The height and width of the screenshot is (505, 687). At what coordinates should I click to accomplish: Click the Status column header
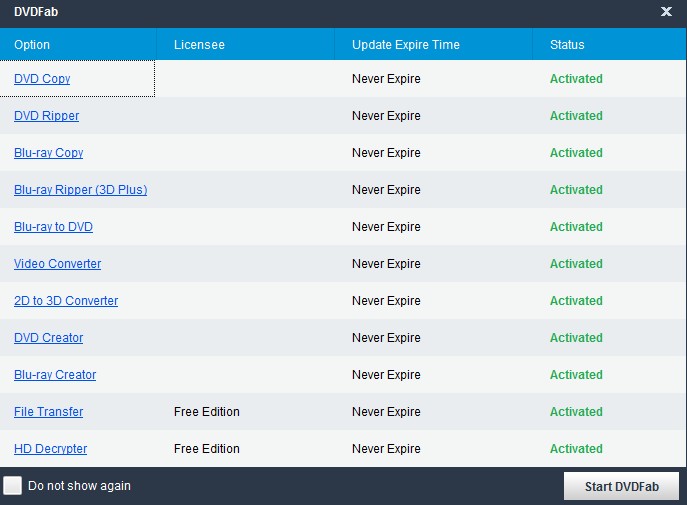(x=609, y=45)
